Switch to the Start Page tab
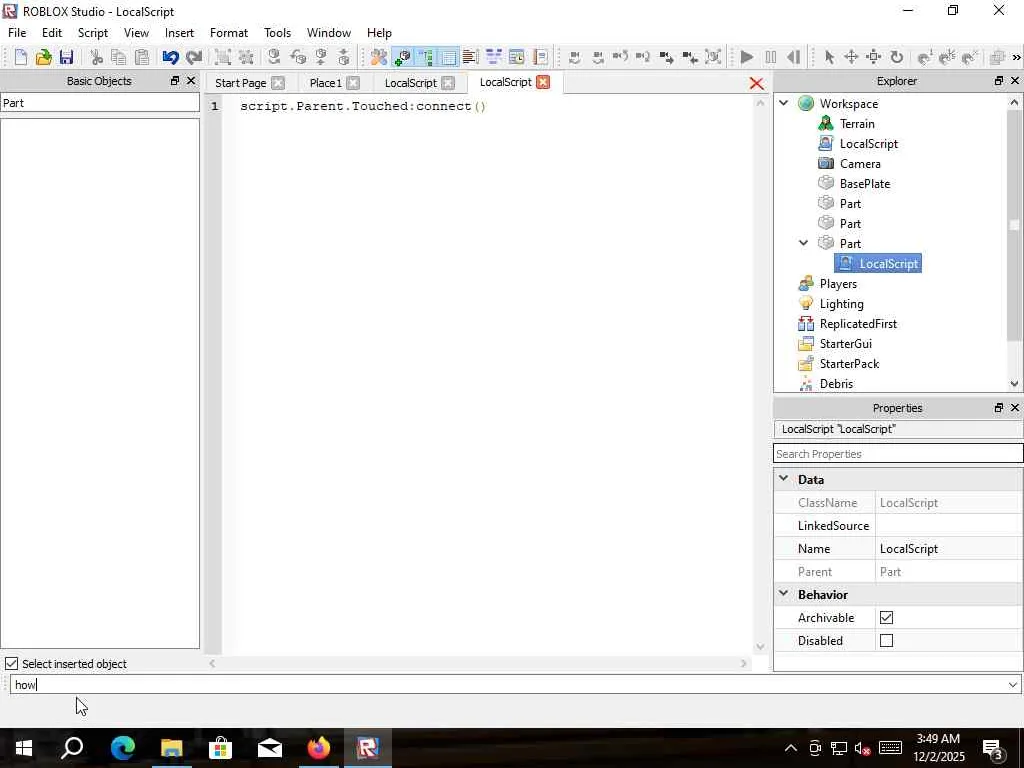Image resolution: width=1024 pixels, height=768 pixels. pyautogui.click(x=240, y=83)
